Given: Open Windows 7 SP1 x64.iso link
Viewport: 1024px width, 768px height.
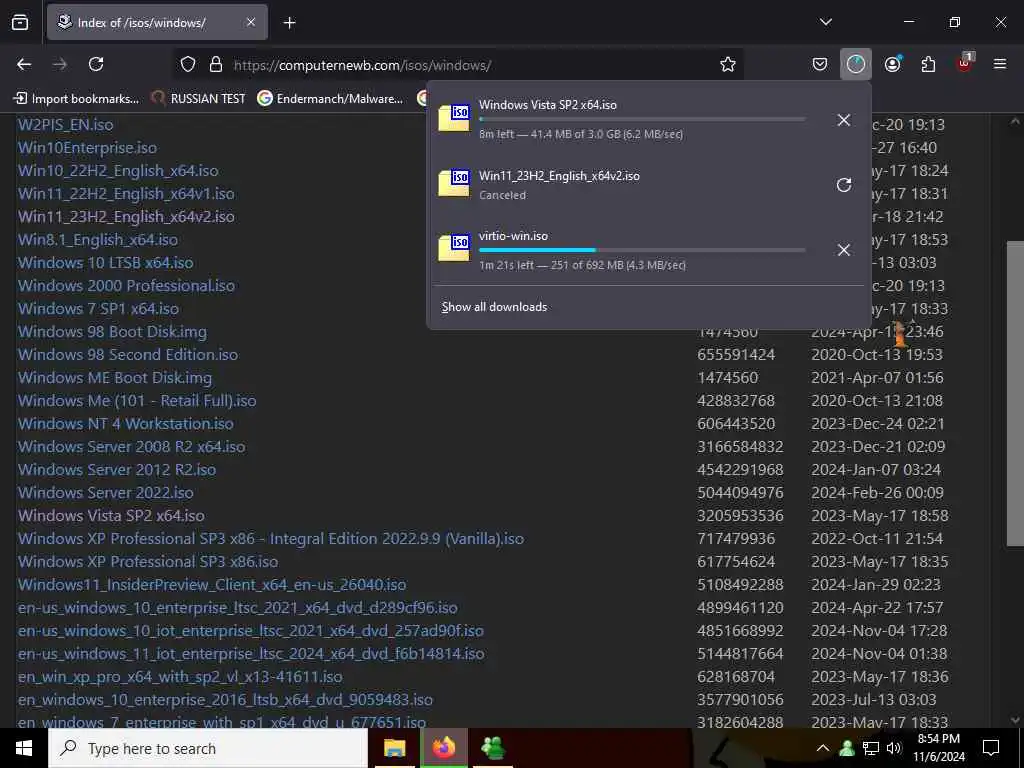Looking at the screenshot, I should coord(99,308).
